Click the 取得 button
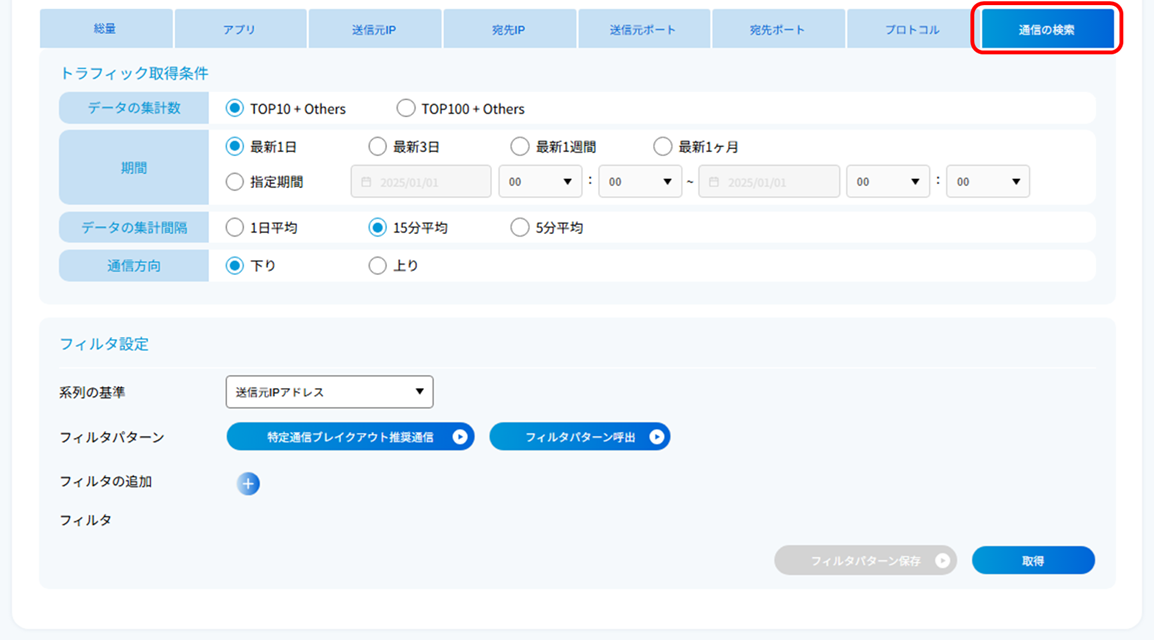Viewport: 1154px width, 640px height. (x=1033, y=561)
